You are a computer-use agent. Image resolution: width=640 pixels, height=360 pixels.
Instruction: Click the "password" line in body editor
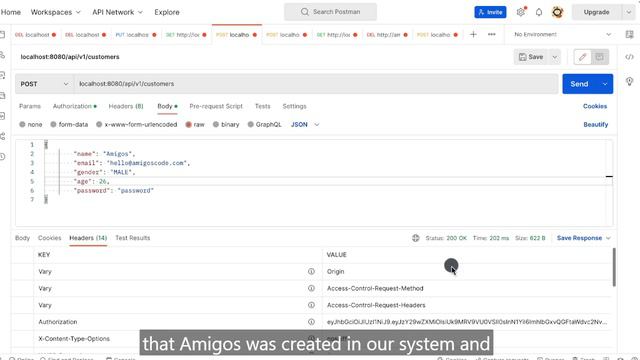coord(113,191)
